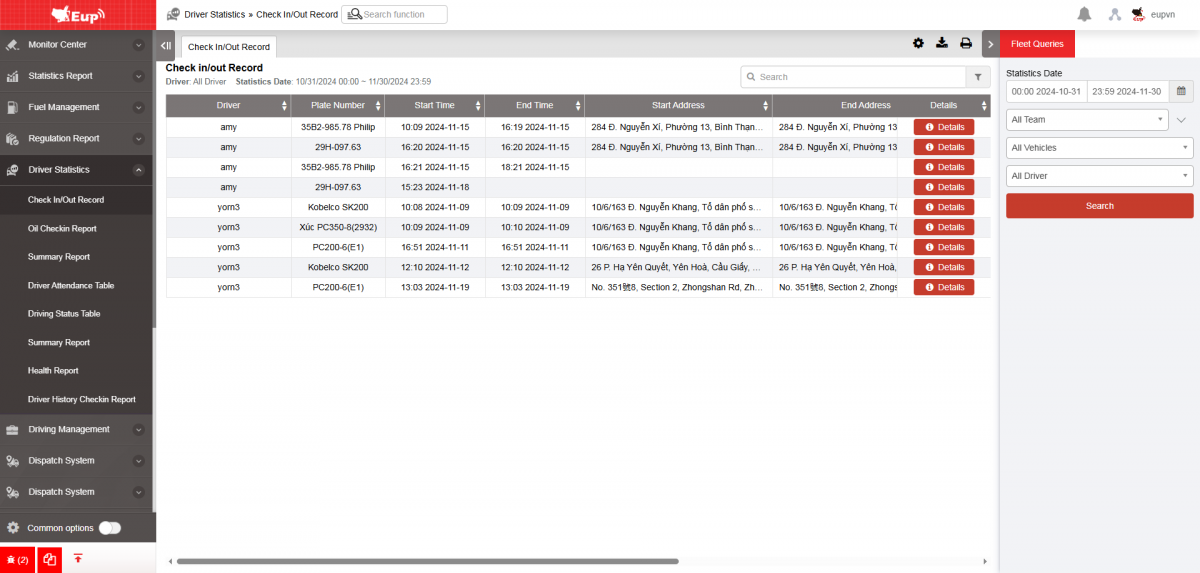The image size is (1200, 573).
Task: View Details for Xúc PC350-8(2932) row
Action: click(x=943, y=227)
